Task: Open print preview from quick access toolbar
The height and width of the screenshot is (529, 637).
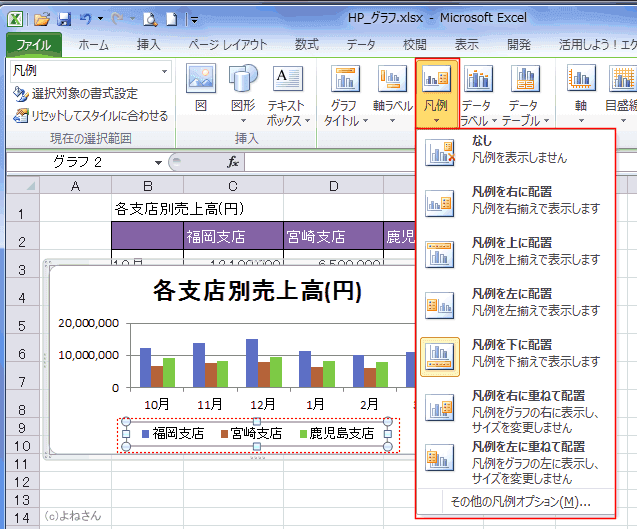Action: pos(150,19)
